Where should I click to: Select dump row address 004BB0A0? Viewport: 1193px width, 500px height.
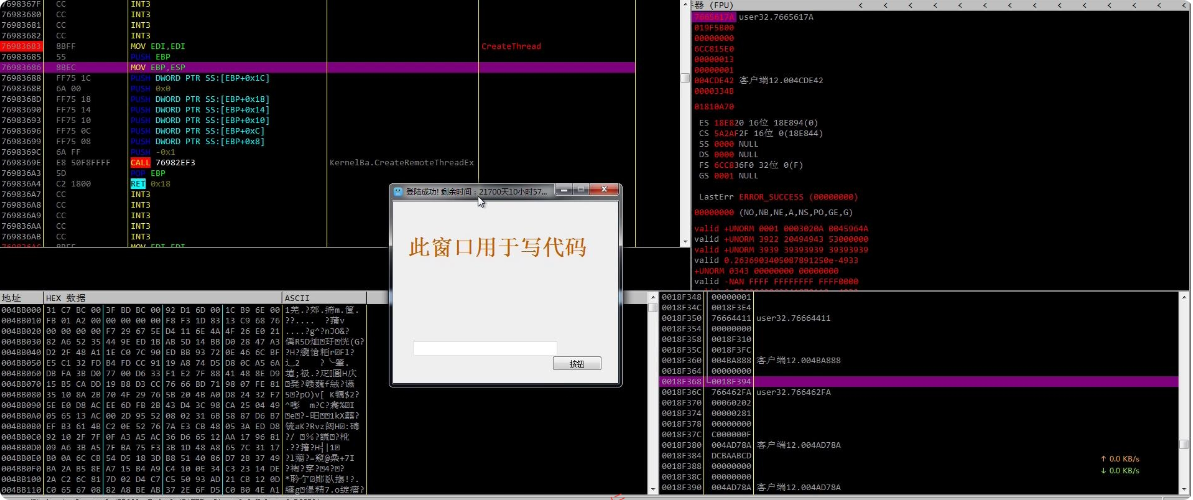click(x=21, y=416)
